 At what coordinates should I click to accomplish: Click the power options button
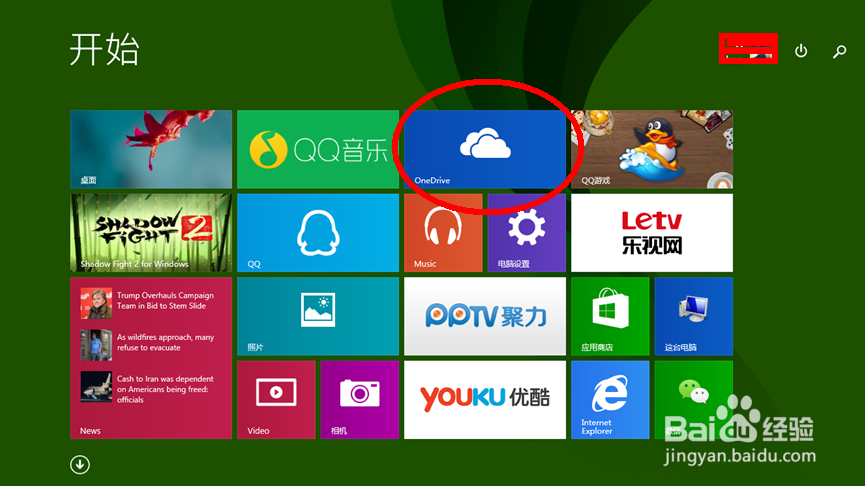tap(801, 51)
